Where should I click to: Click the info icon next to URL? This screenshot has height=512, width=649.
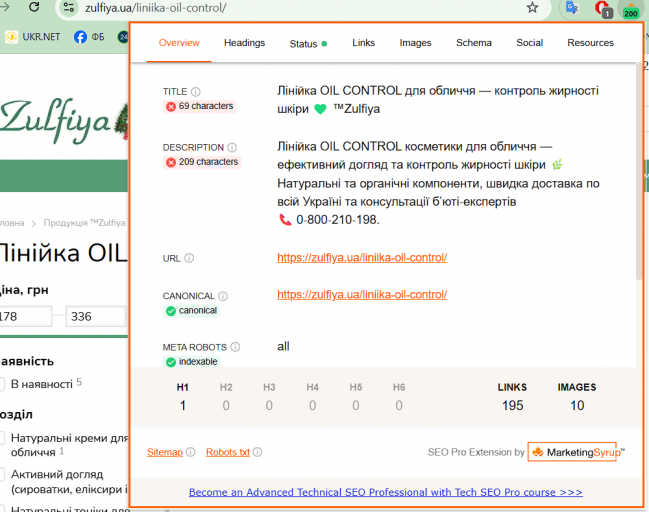pos(189,258)
